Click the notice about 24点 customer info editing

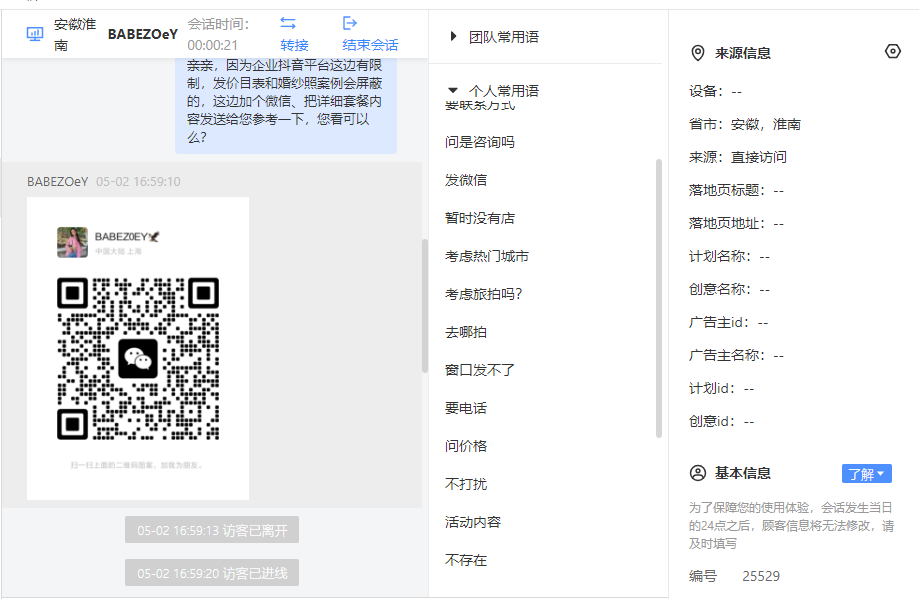coord(791,525)
